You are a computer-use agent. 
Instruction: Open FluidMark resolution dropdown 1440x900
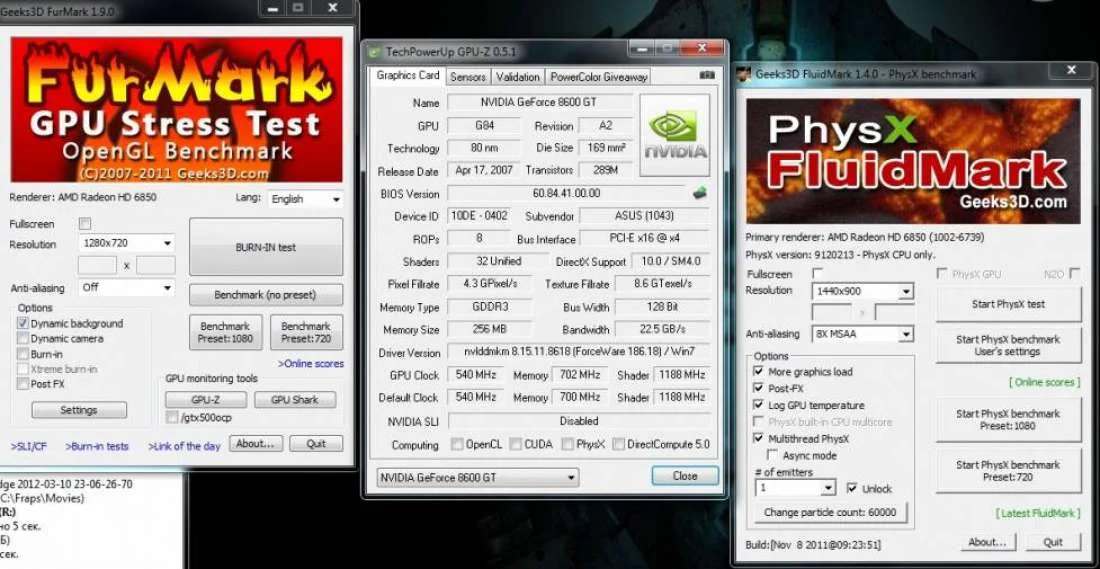(862, 291)
